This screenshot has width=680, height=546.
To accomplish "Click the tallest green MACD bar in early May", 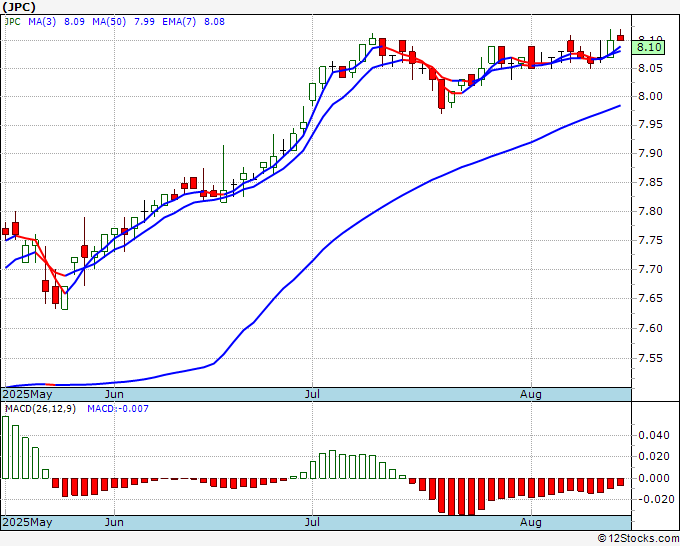I will [5, 447].
